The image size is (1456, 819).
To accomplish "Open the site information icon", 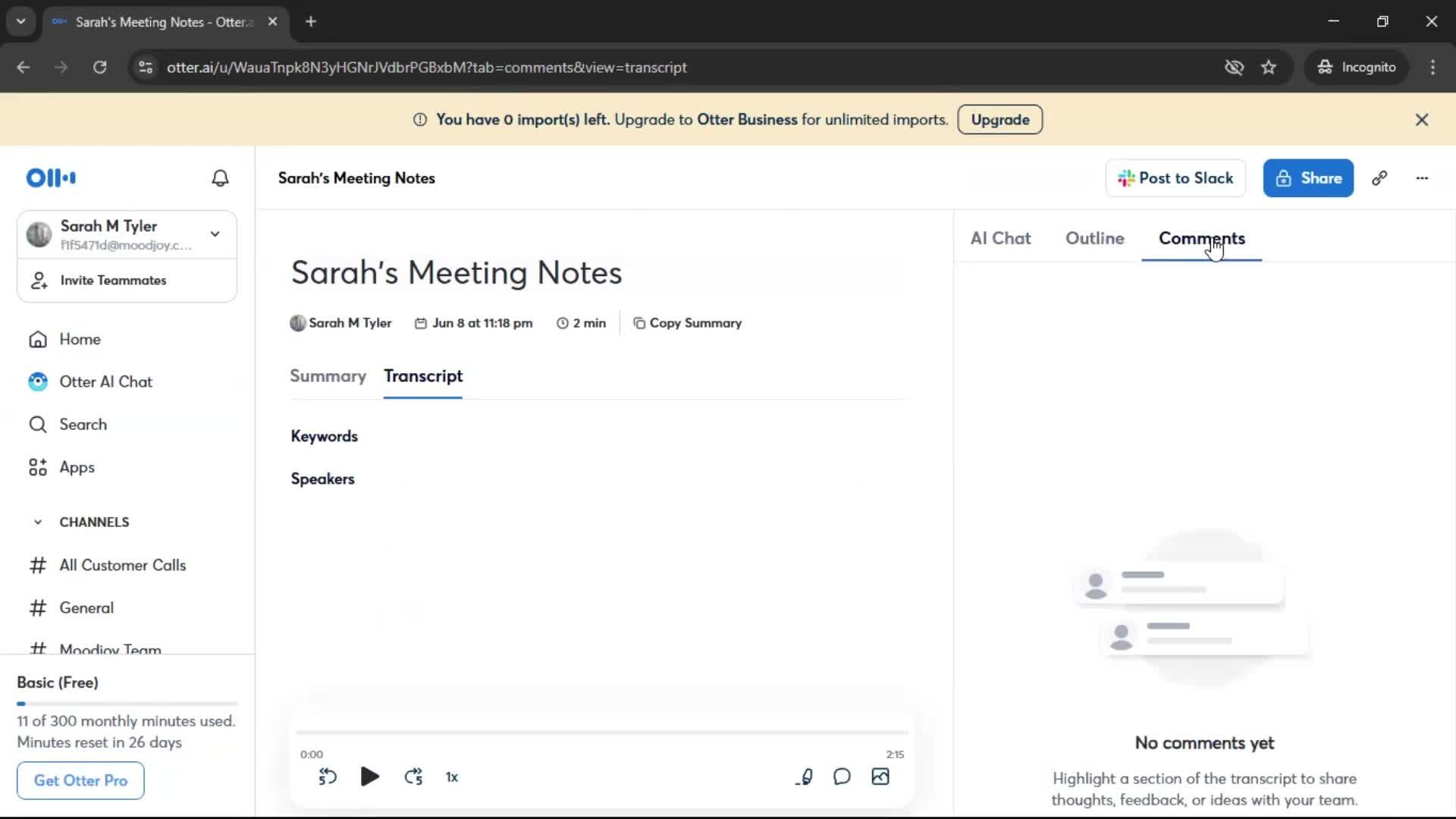I will 146,67.
